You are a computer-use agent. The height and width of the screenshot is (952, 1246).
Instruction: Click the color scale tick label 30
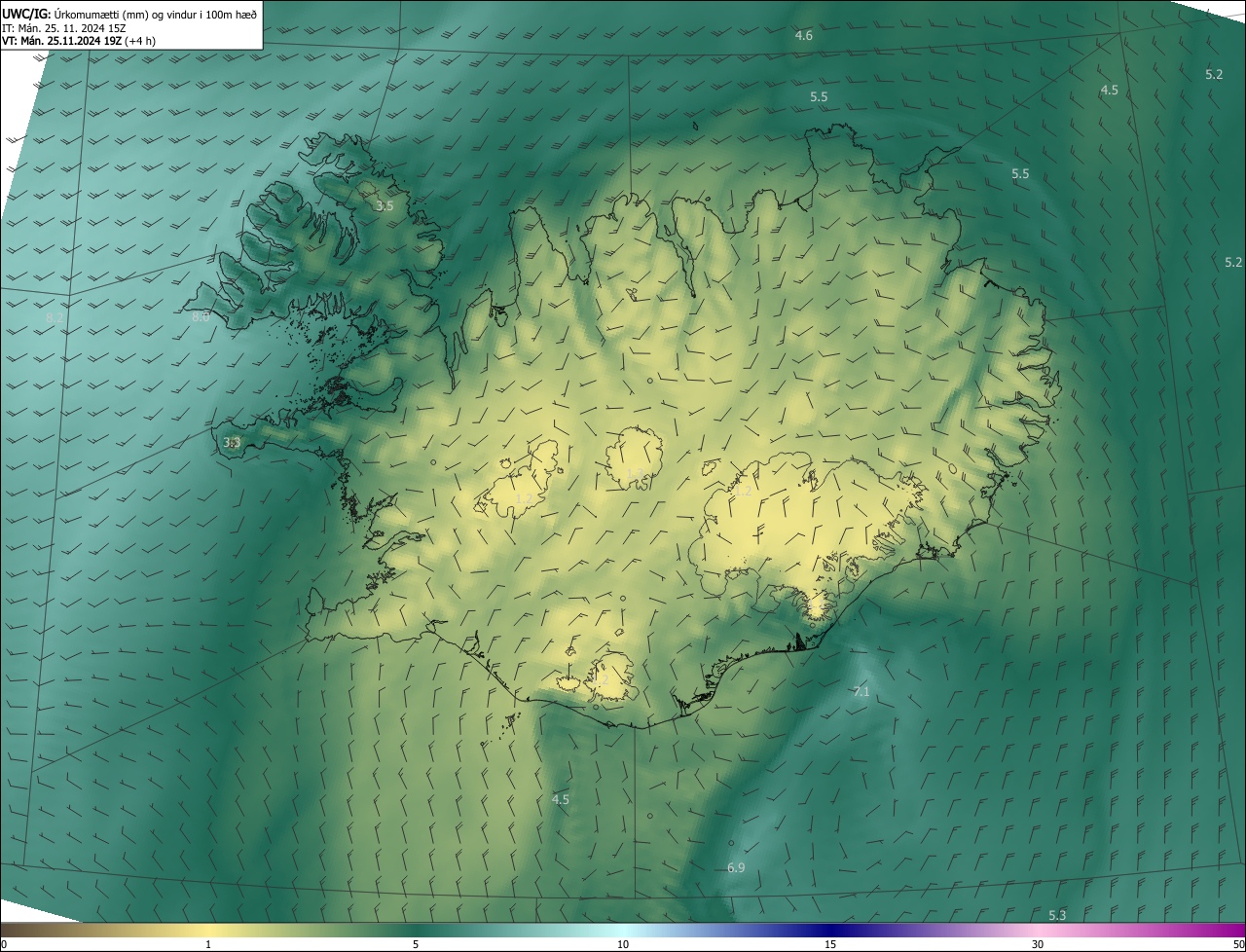pyautogui.click(x=1038, y=945)
